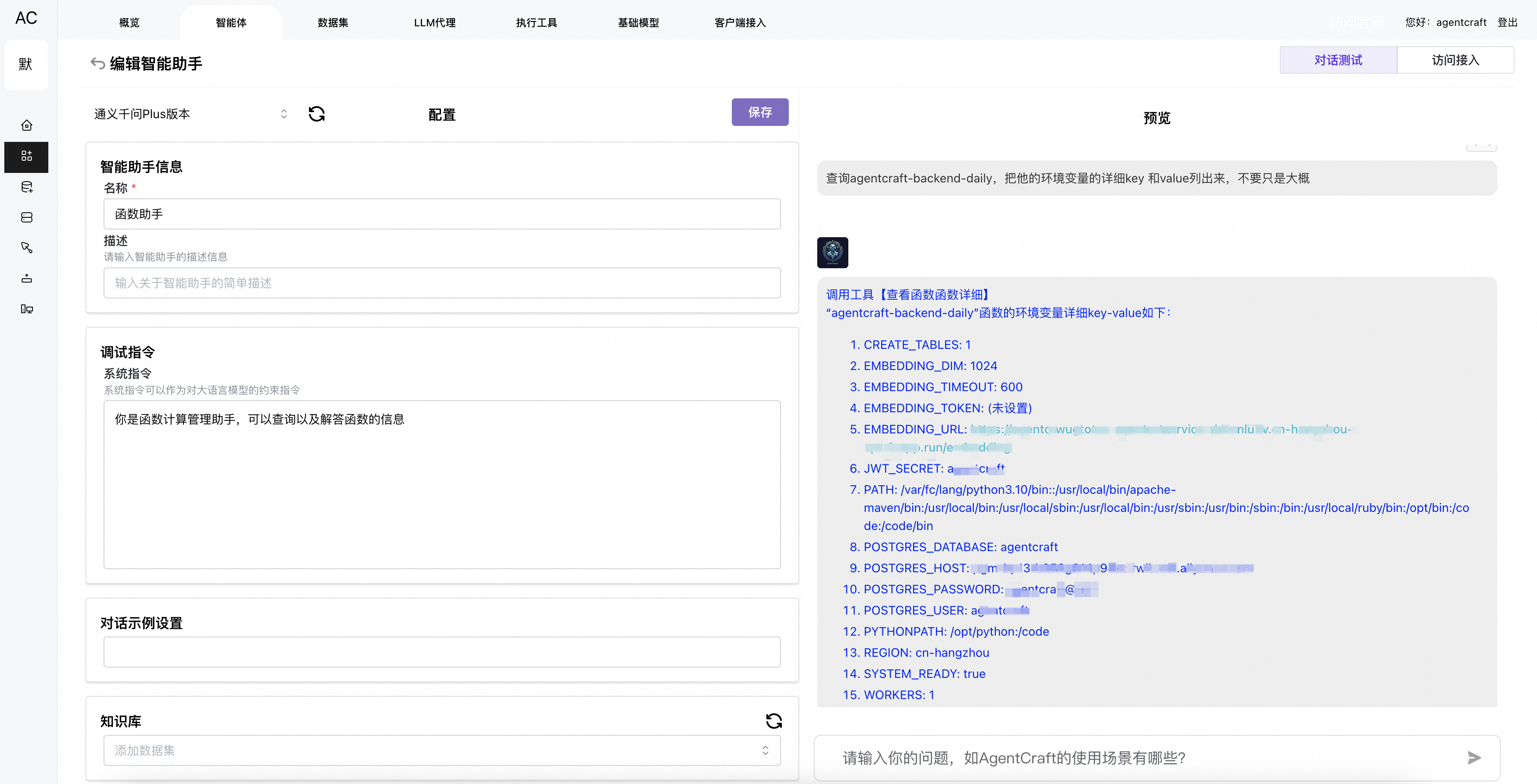This screenshot has width=1537, height=784.
Task: Focus the 名称 field with 函数助手
Action: pos(441,214)
